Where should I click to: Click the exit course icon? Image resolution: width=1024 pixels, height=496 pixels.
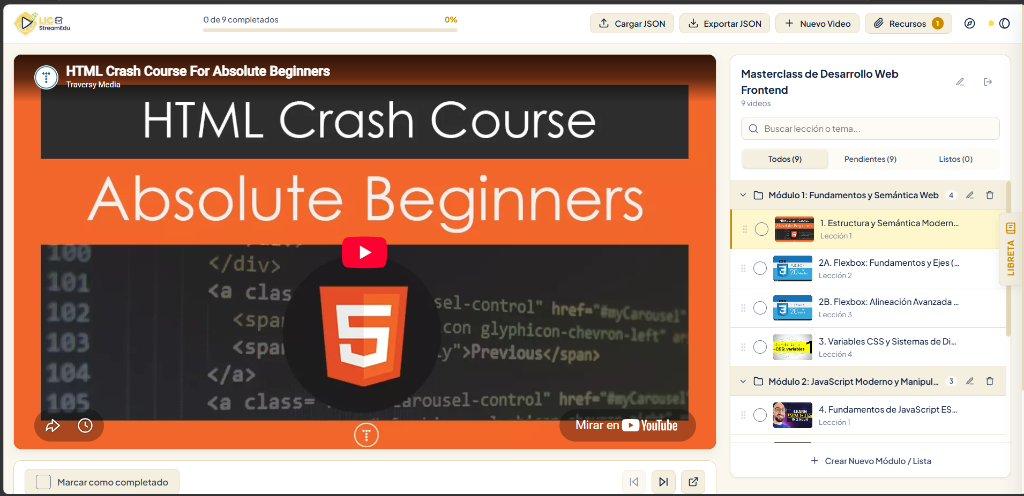(988, 82)
